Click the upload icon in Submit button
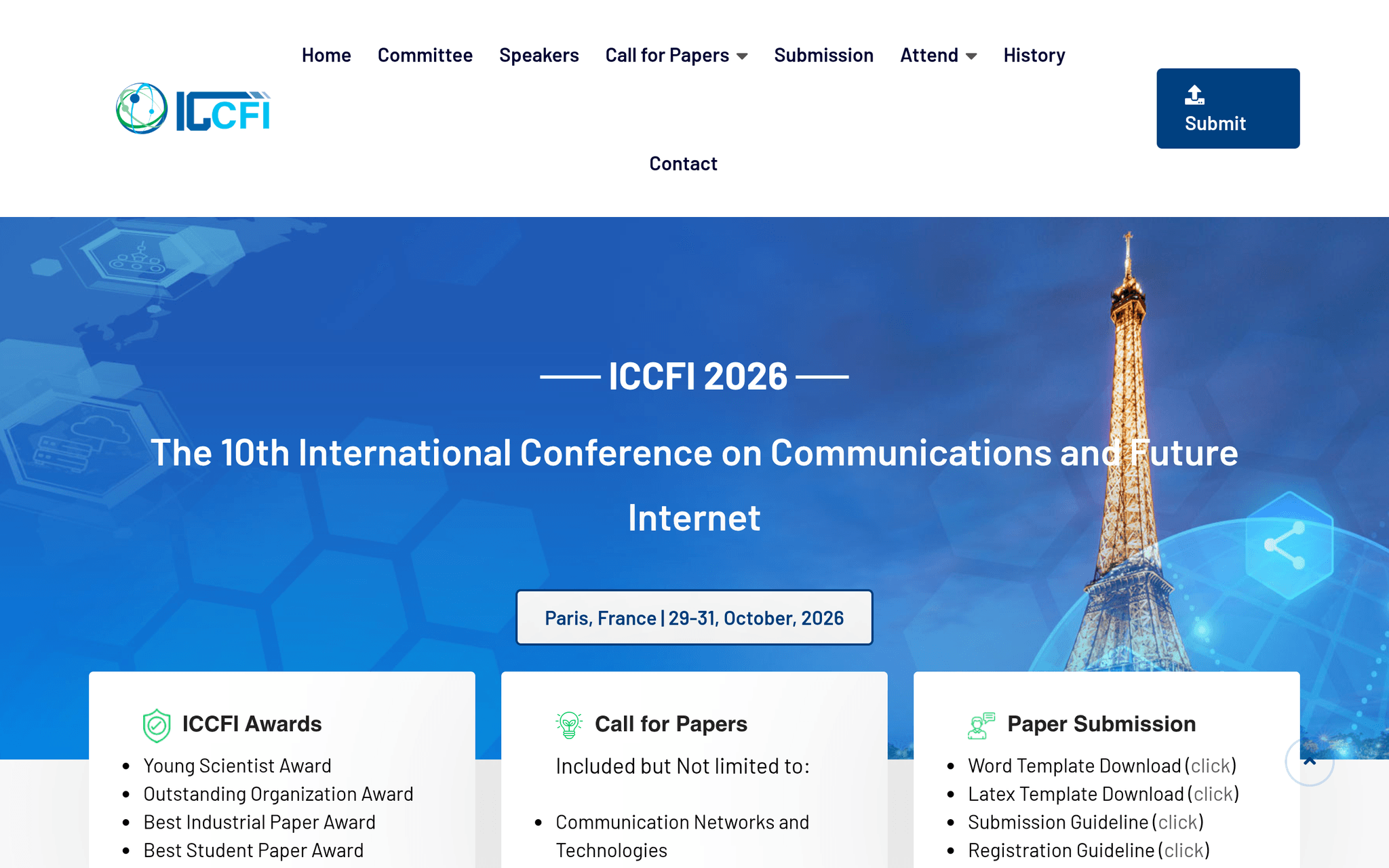1389x868 pixels. pos(1194,95)
